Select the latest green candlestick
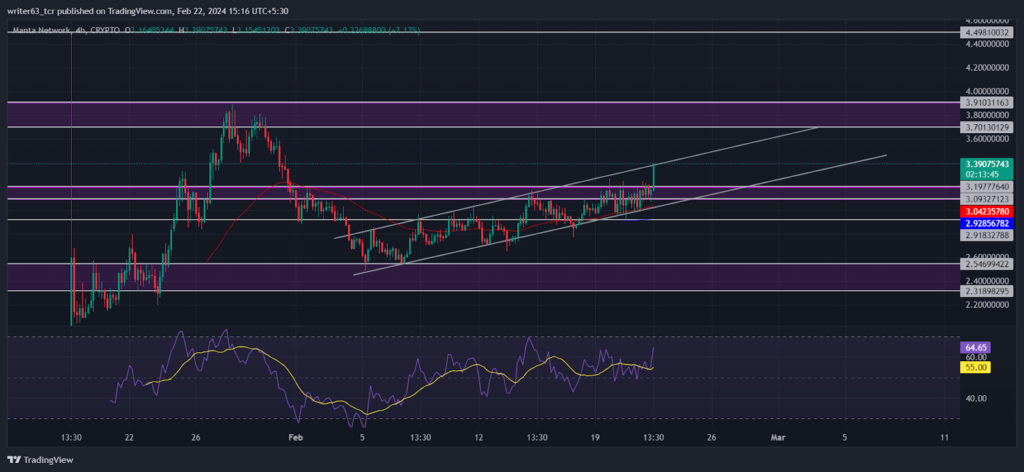 (x=654, y=178)
